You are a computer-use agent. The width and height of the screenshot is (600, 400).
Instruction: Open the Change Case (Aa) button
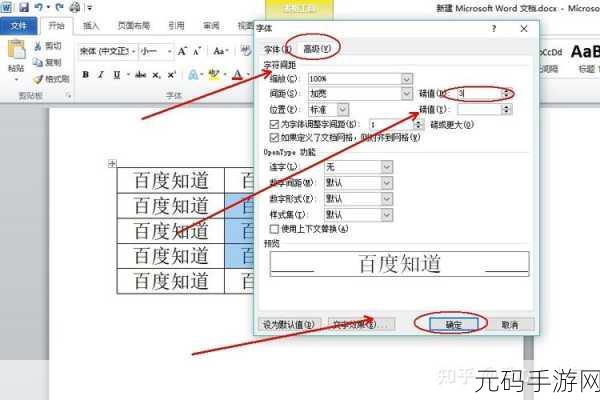220,51
